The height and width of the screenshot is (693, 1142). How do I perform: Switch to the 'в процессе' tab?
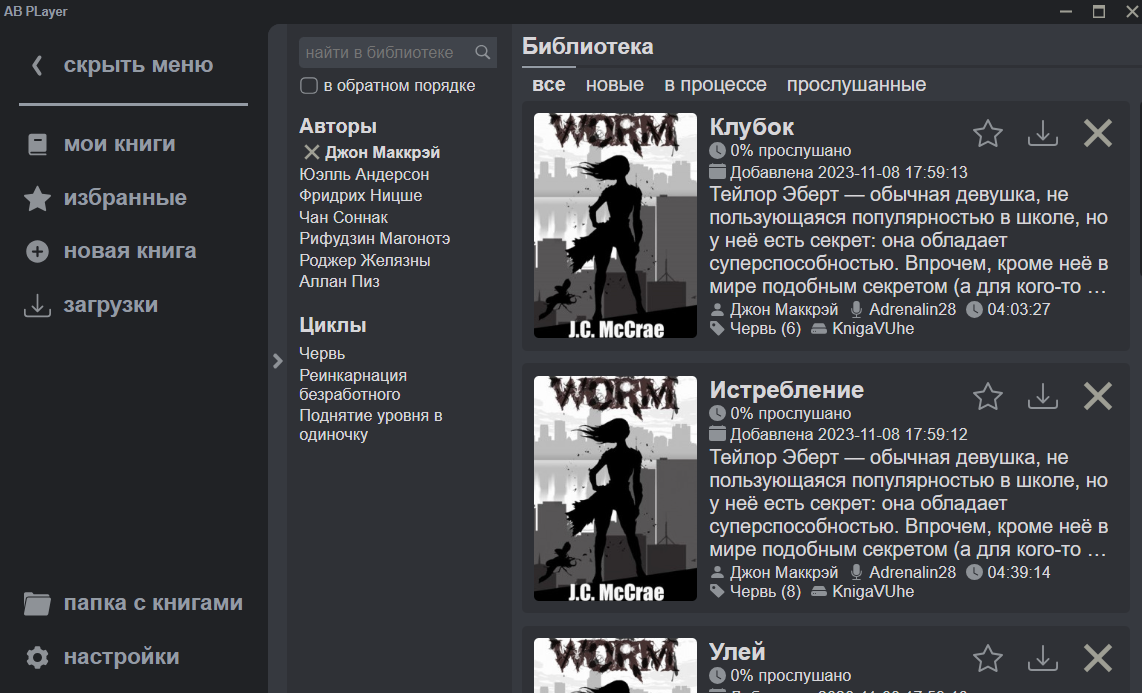[715, 84]
